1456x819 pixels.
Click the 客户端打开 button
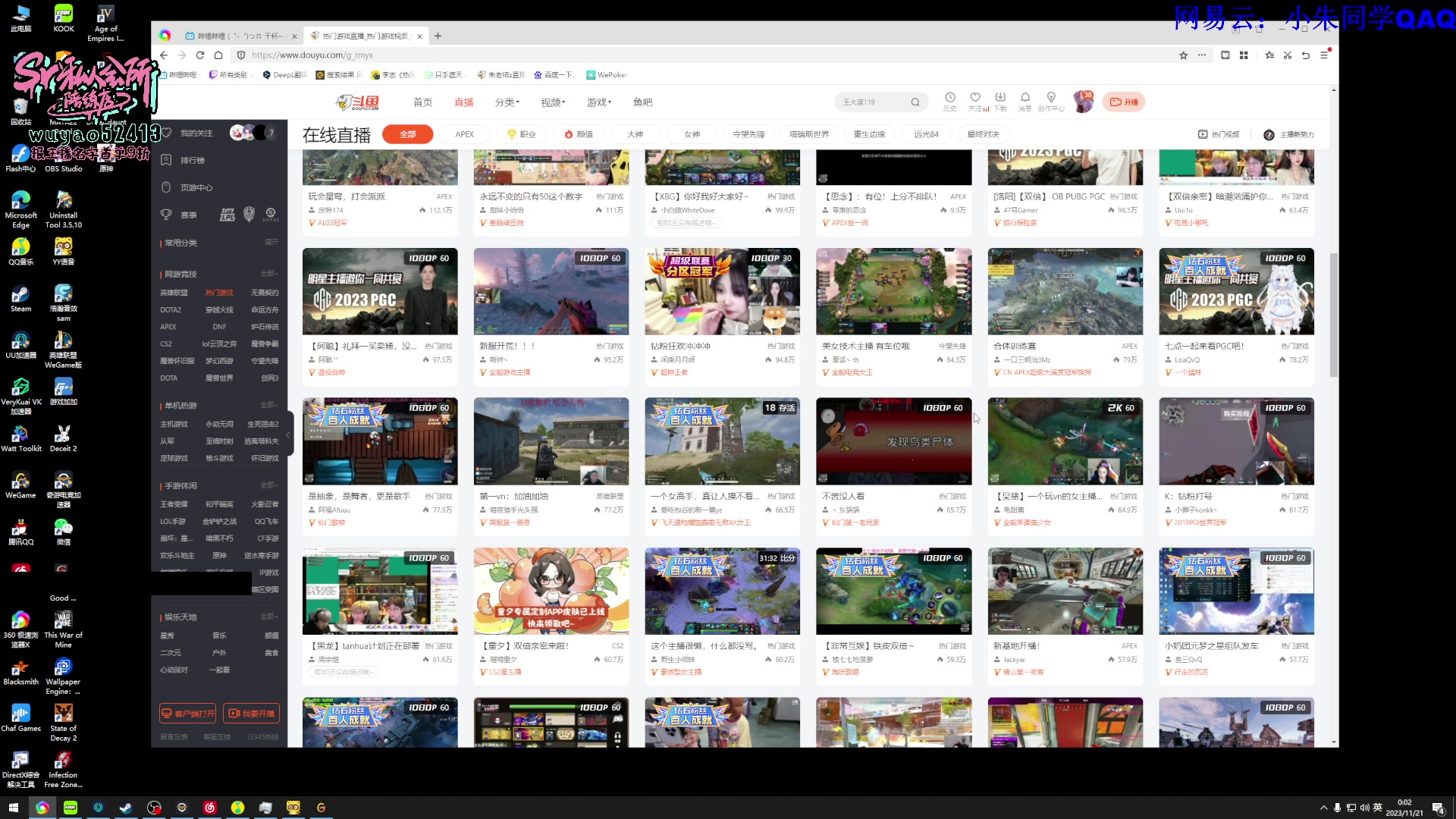(x=188, y=714)
